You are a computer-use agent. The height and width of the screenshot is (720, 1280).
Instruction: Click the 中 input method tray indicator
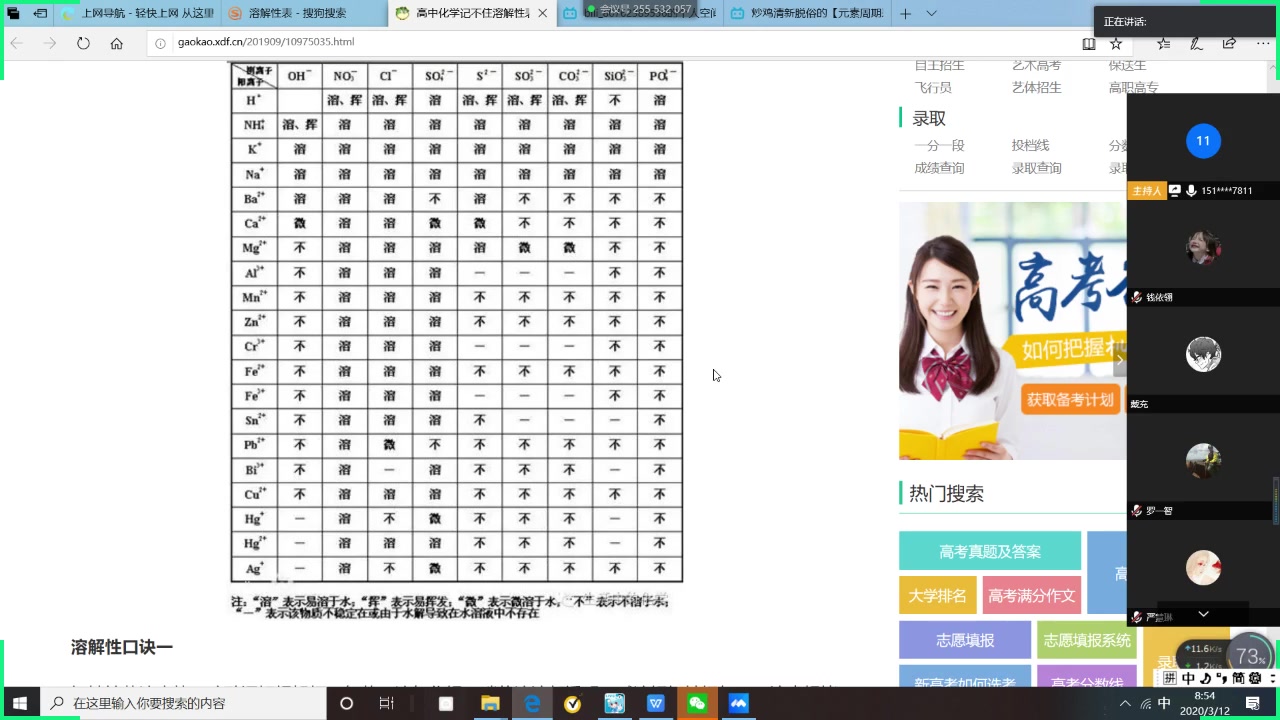pyautogui.click(x=1164, y=704)
